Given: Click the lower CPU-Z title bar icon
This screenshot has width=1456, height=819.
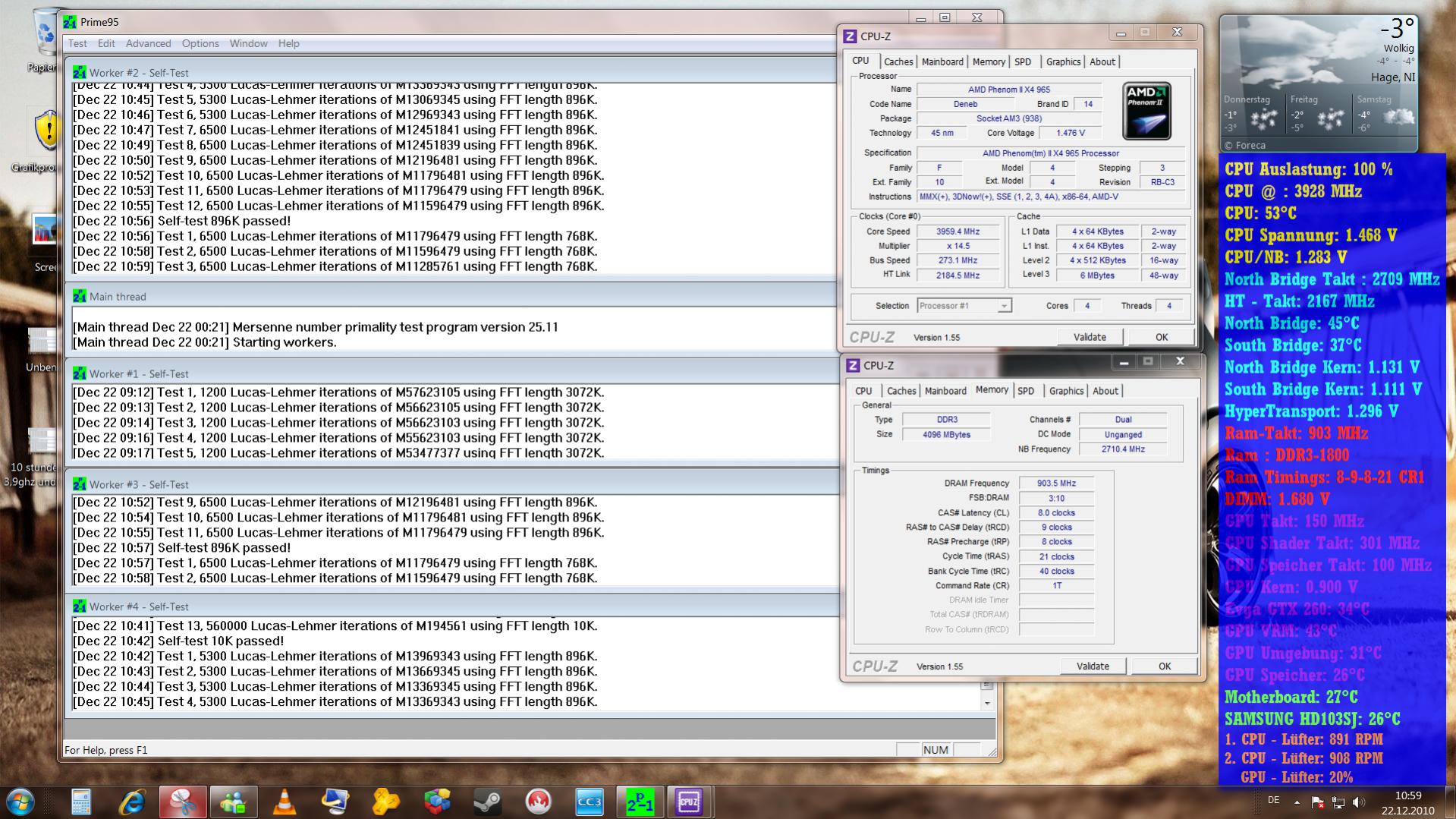Looking at the screenshot, I should [853, 366].
